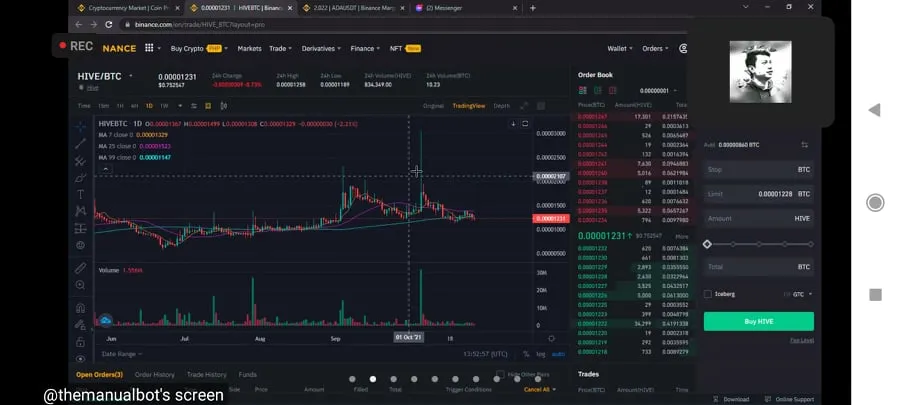Click the chart download arrow icon

pos(513,124)
